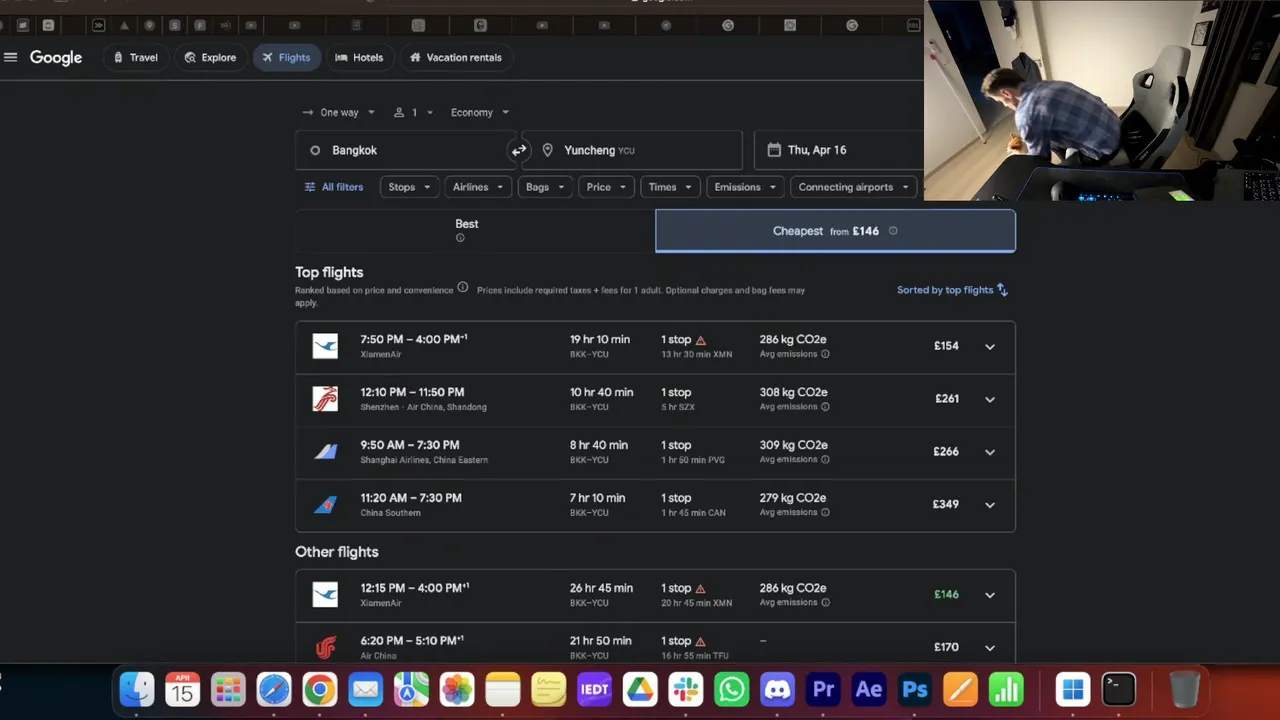The width and height of the screenshot is (1280, 720).
Task: Click the Google logo
Action: click(x=56, y=58)
